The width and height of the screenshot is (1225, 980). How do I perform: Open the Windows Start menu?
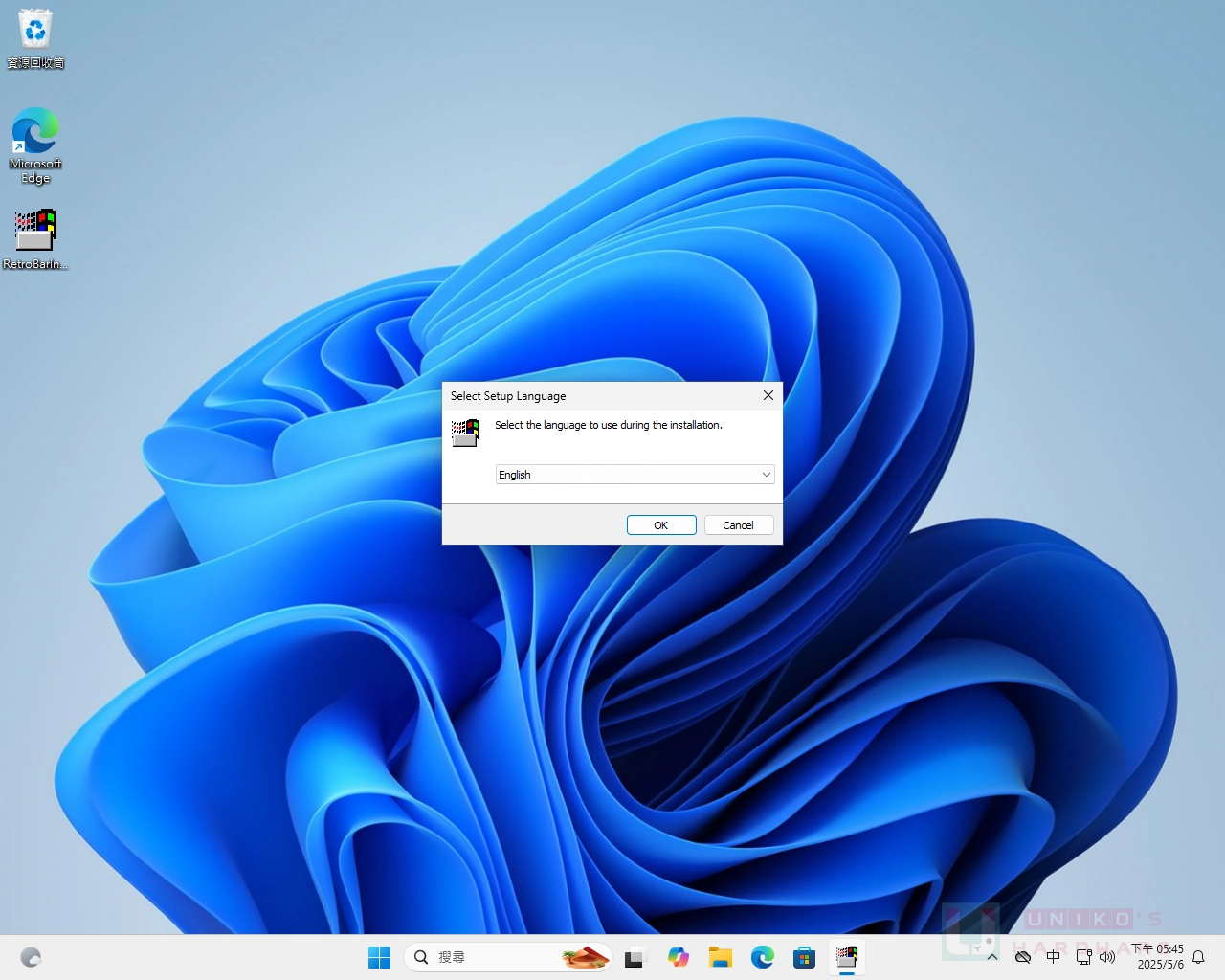380,957
